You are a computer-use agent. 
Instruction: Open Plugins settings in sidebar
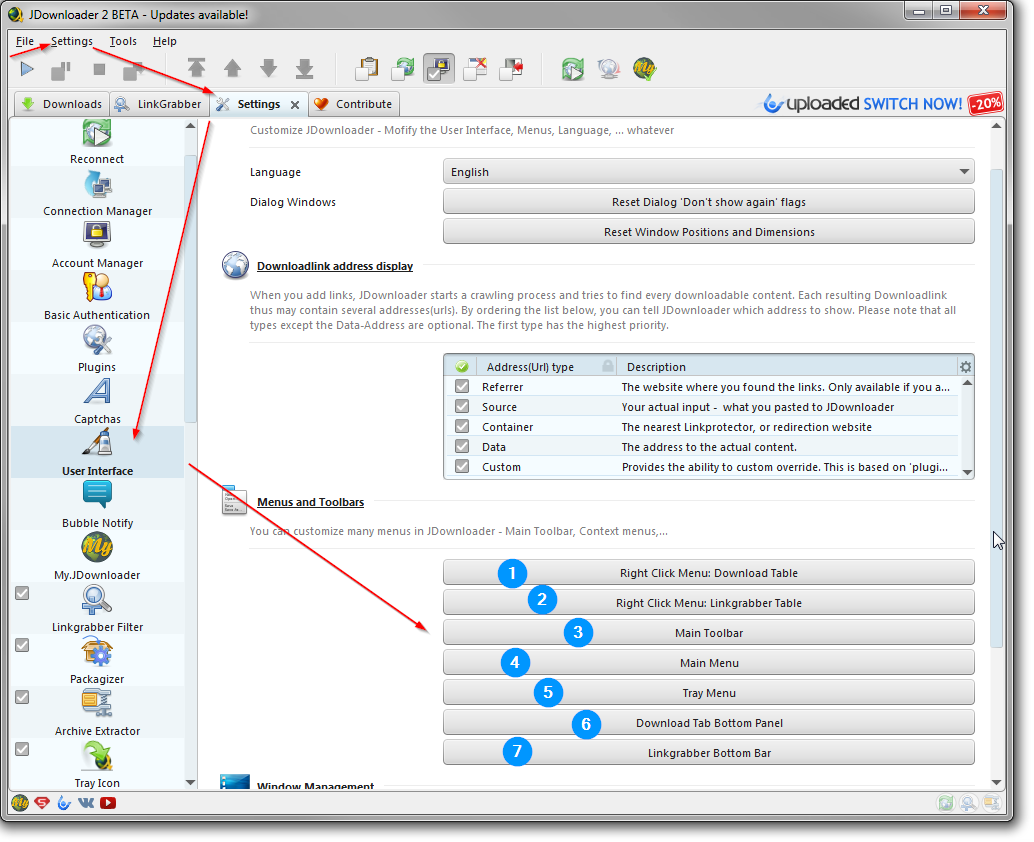[x=97, y=349]
